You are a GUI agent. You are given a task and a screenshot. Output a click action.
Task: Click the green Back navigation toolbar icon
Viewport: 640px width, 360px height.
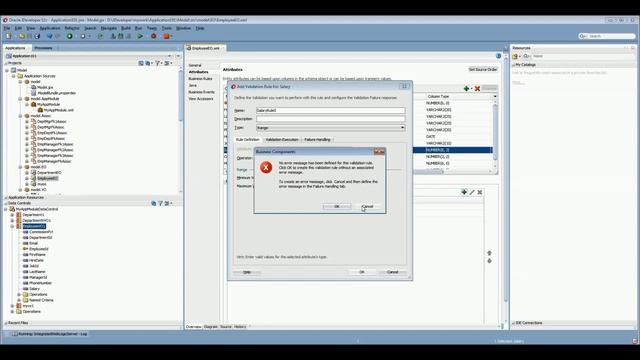coord(70,36)
